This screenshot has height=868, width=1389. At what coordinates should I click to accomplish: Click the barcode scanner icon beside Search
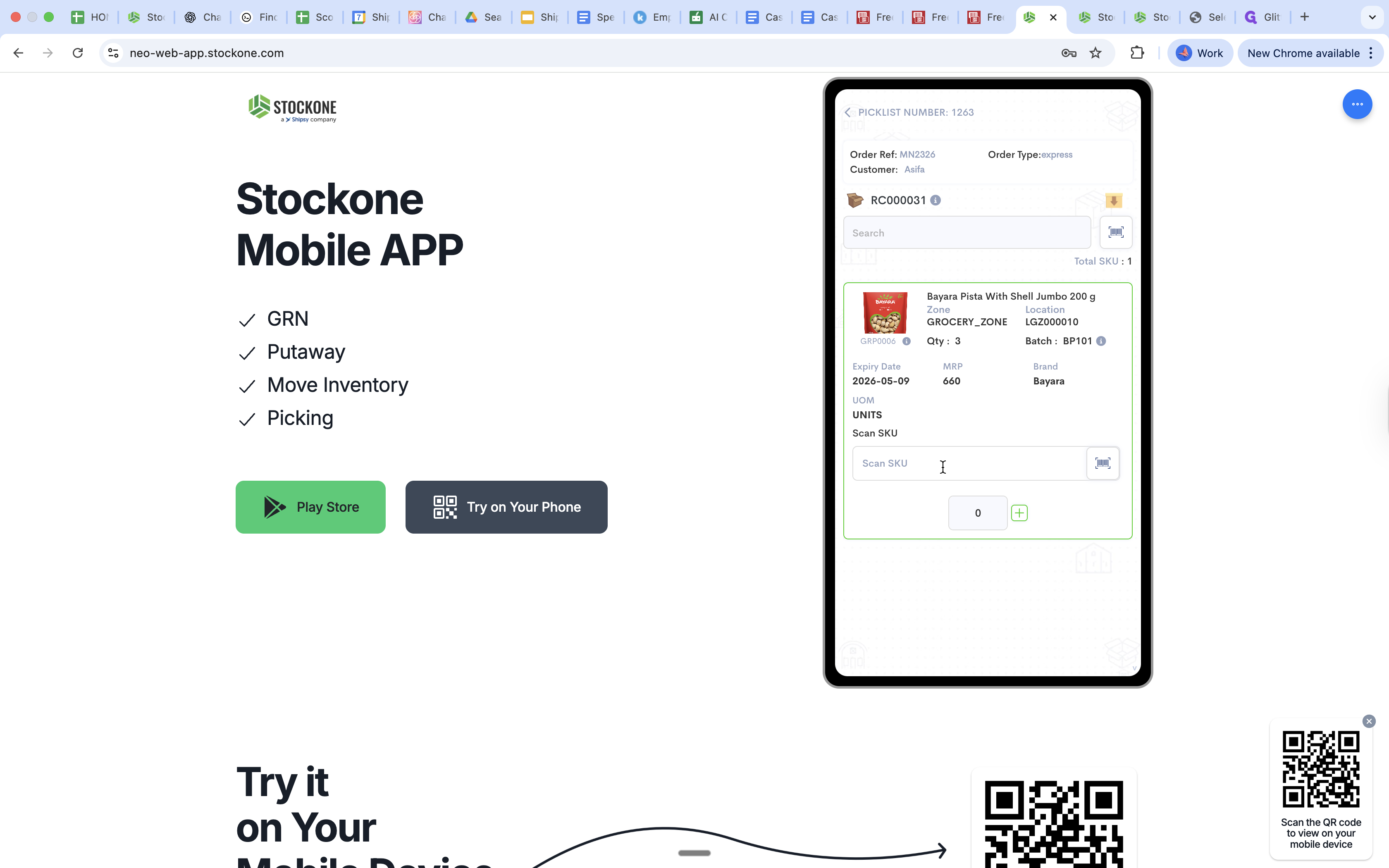pyautogui.click(x=1115, y=232)
